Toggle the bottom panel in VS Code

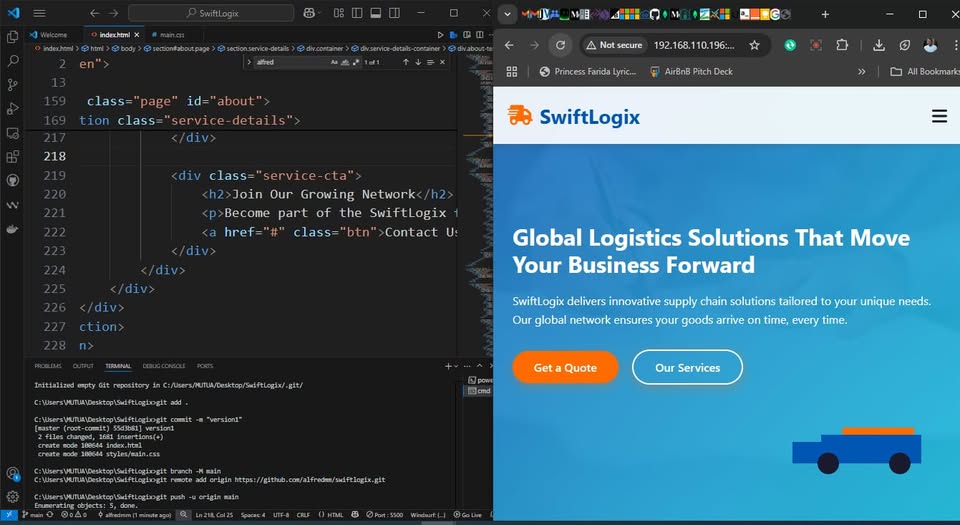376,13
